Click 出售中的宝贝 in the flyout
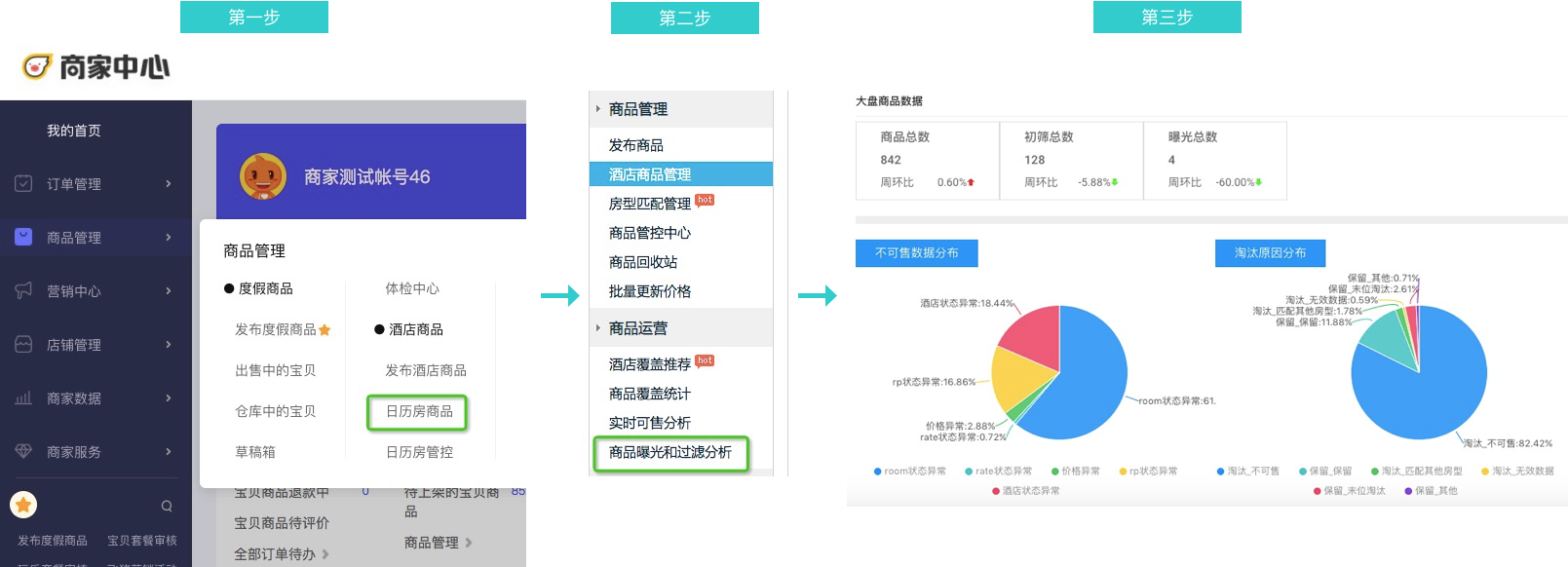The width and height of the screenshot is (1568, 567). pyautogui.click(x=276, y=370)
